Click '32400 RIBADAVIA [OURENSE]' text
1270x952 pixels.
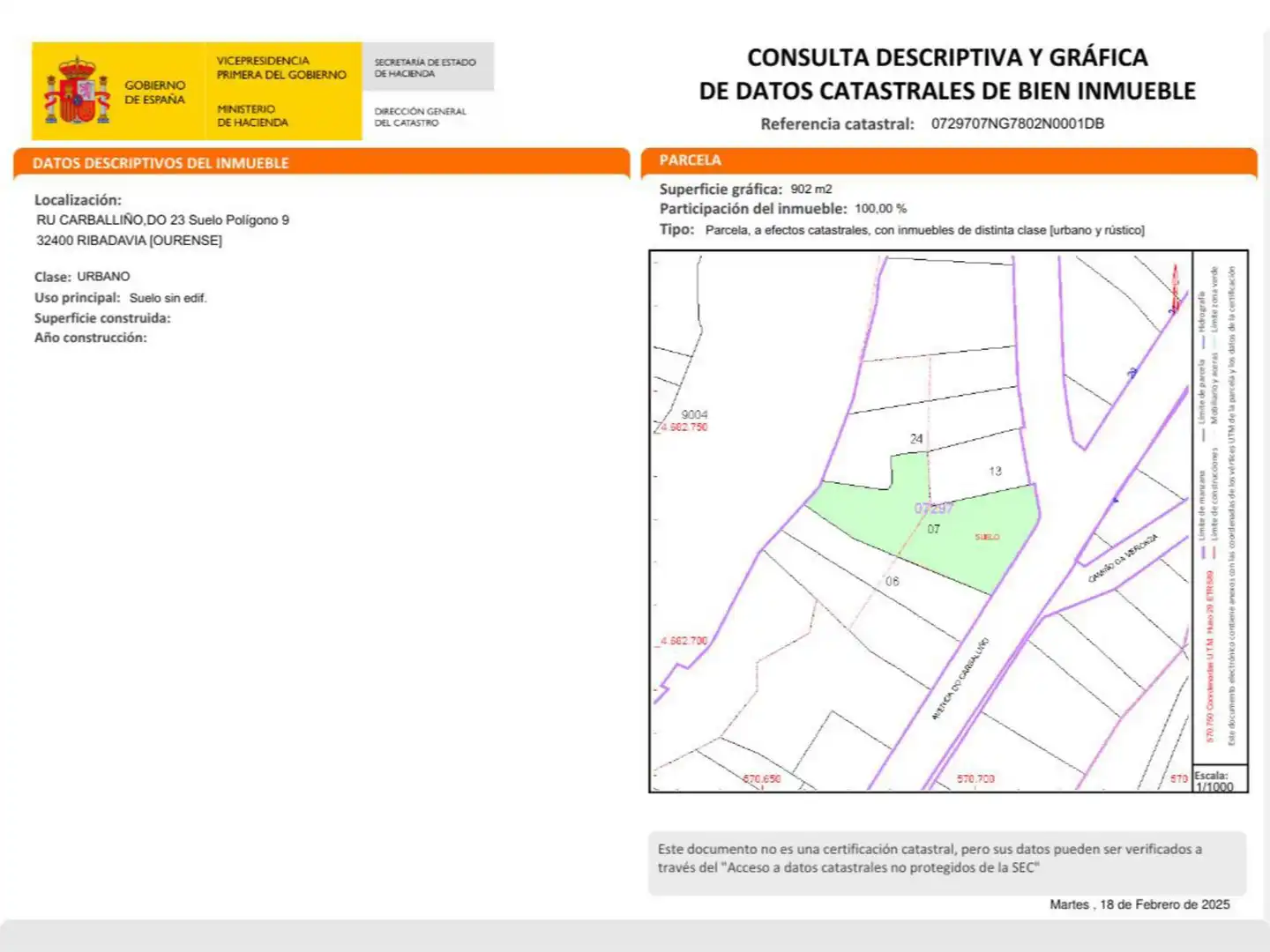coord(129,241)
